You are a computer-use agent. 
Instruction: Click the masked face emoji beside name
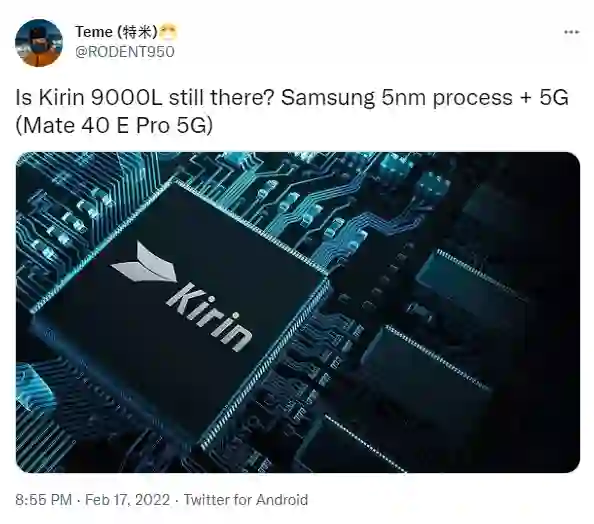click(x=168, y=32)
